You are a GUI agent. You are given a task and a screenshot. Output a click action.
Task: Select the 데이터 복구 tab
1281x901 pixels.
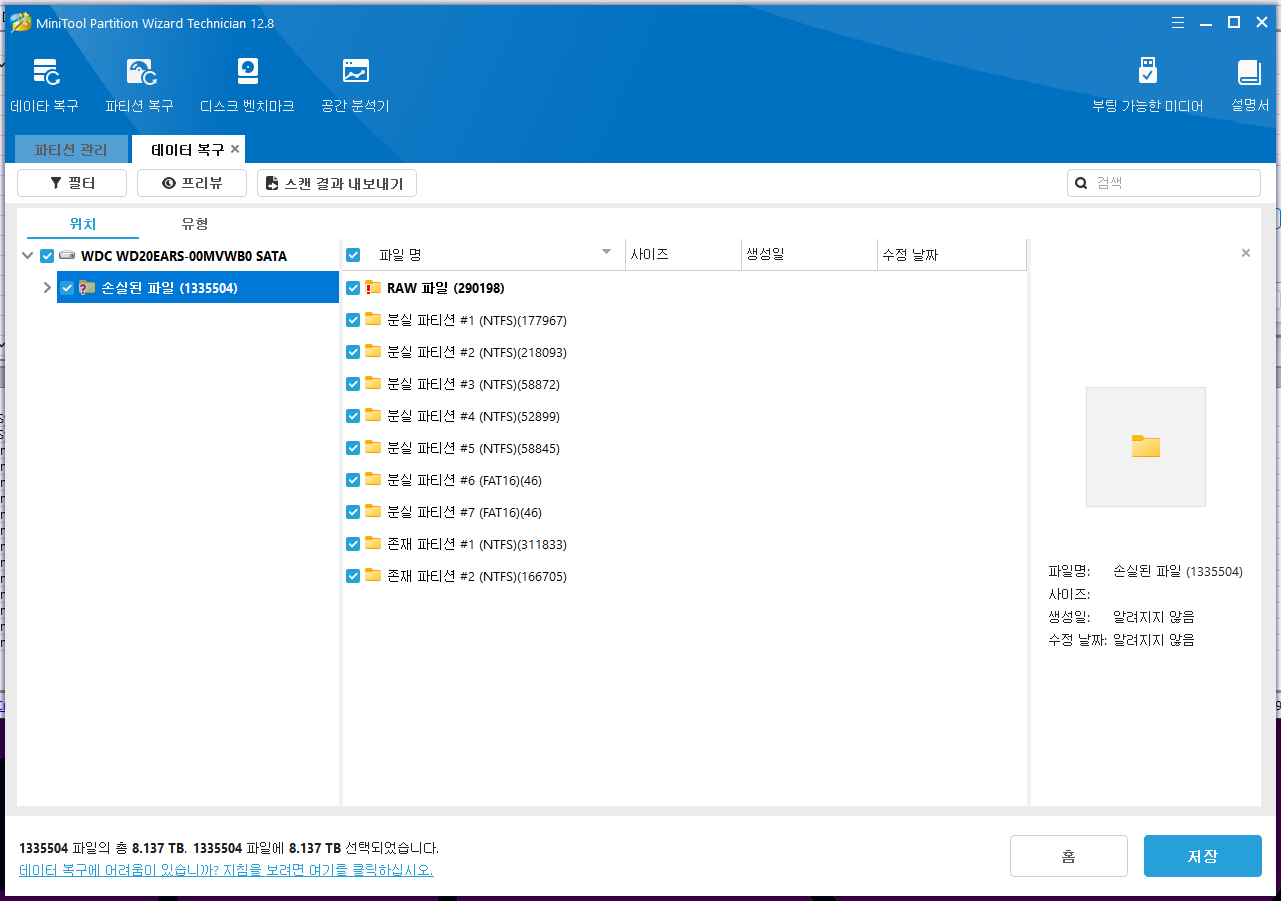188,149
